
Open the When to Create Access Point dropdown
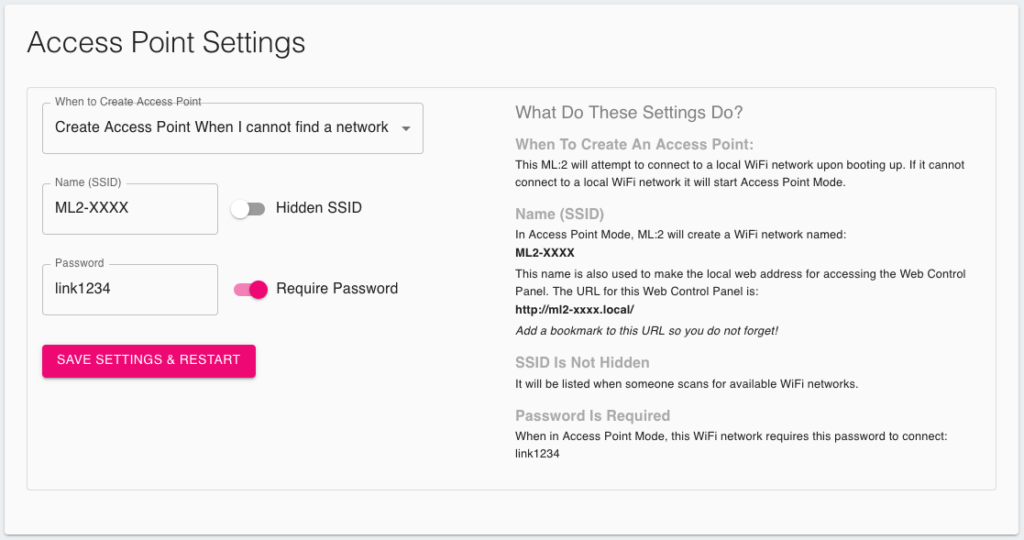click(232, 128)
